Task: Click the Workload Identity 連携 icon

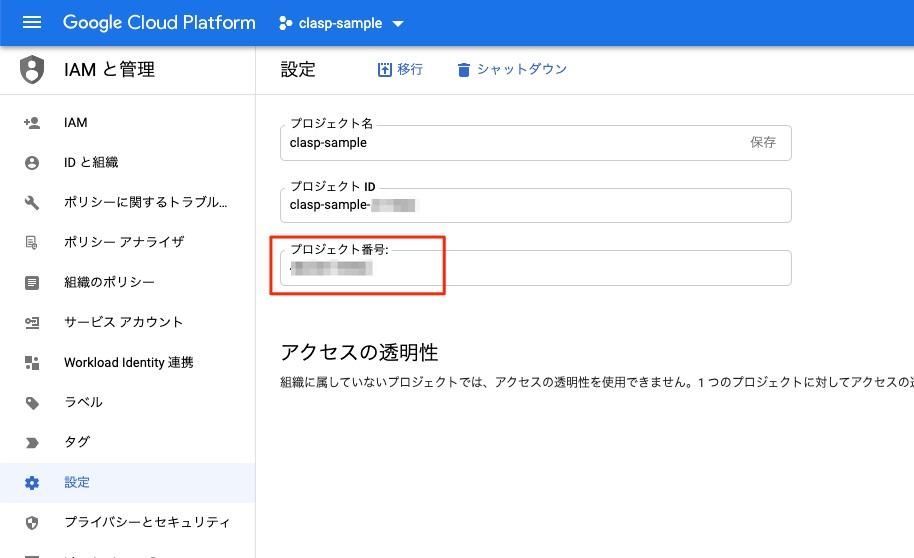Action: (x=32, y=363)
